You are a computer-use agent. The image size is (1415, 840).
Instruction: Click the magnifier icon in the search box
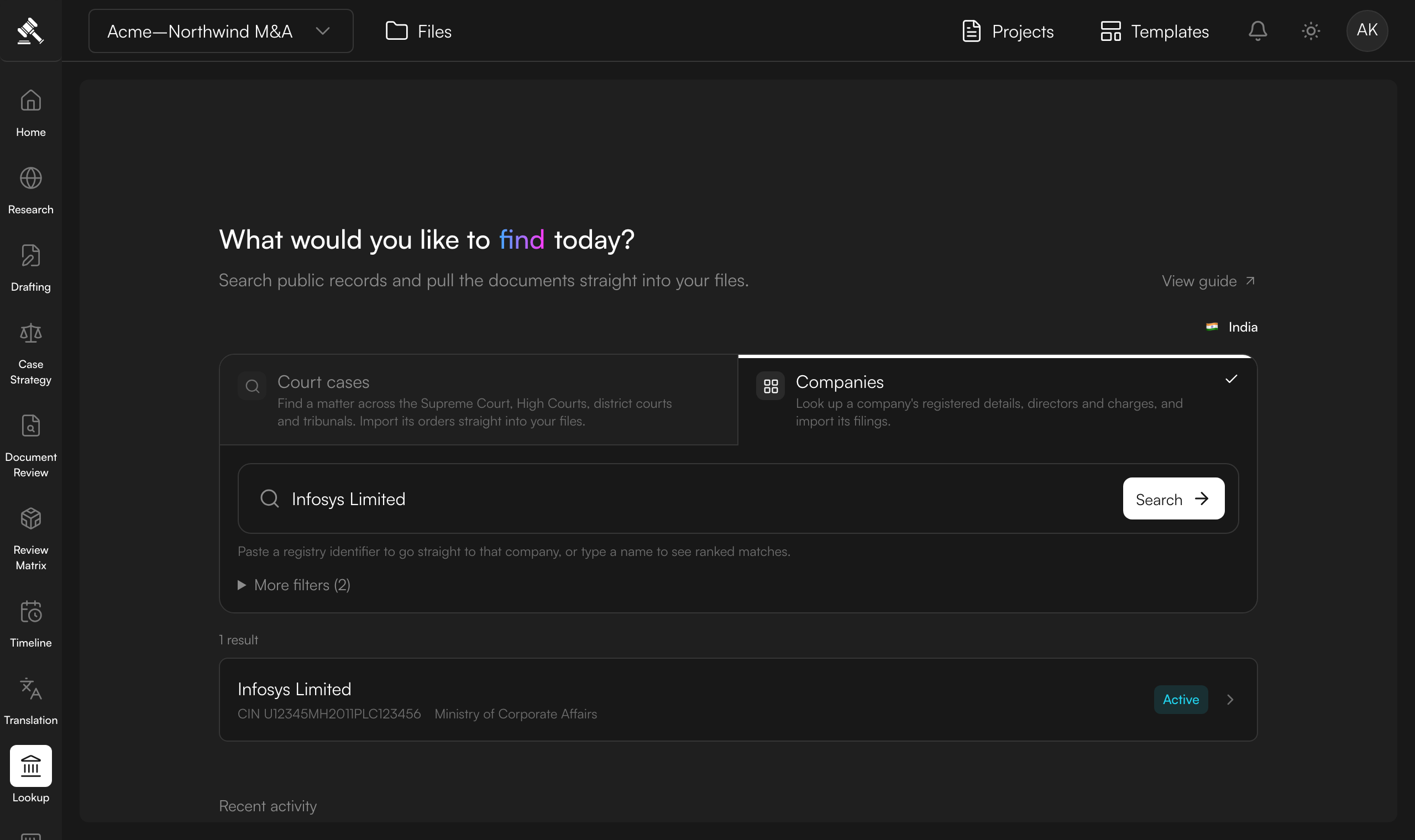[x=269, y=498]
